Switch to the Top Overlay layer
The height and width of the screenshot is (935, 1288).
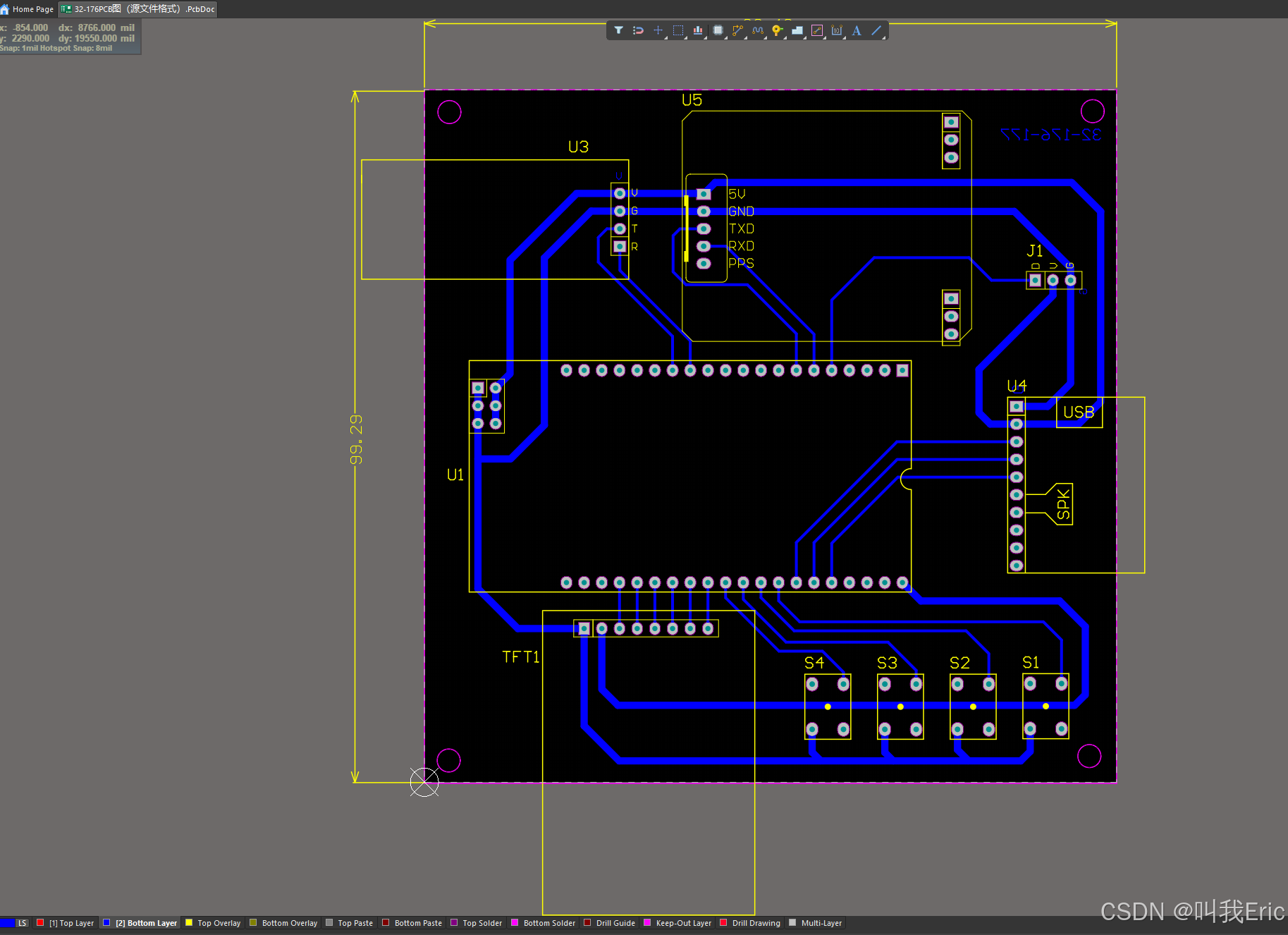coord(212,923)
